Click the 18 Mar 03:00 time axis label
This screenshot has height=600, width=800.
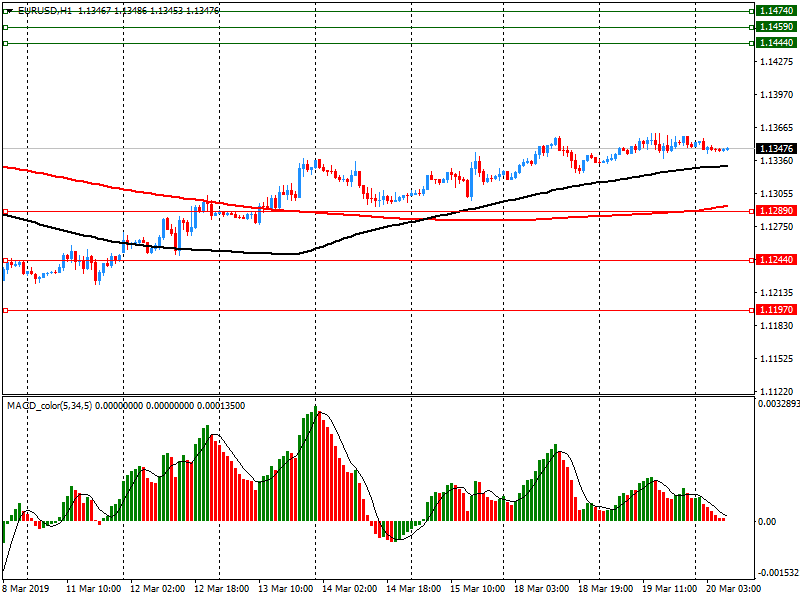click(541, 590)
